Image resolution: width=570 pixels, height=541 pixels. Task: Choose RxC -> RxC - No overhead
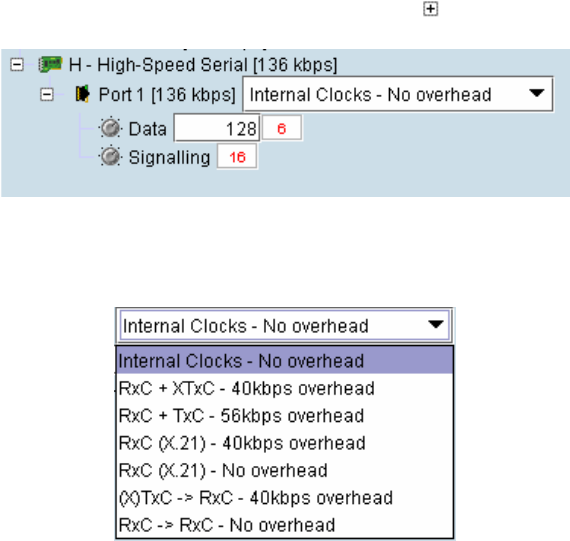click(285, 524)
